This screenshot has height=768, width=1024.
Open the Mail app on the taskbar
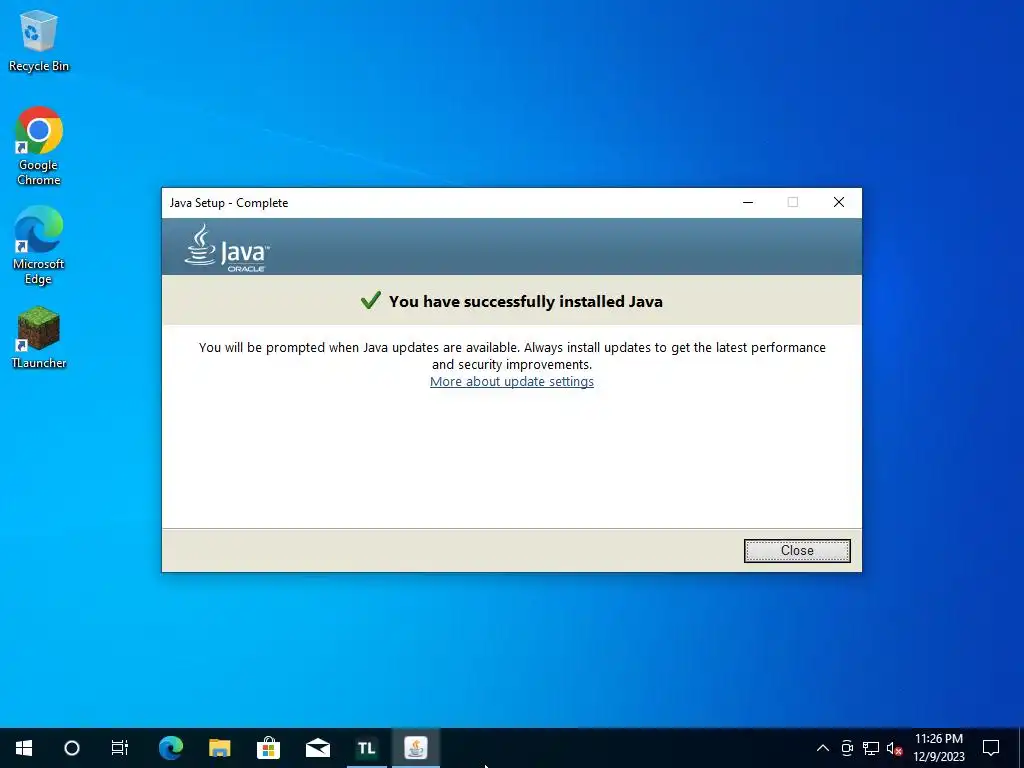tap(317, 748)
